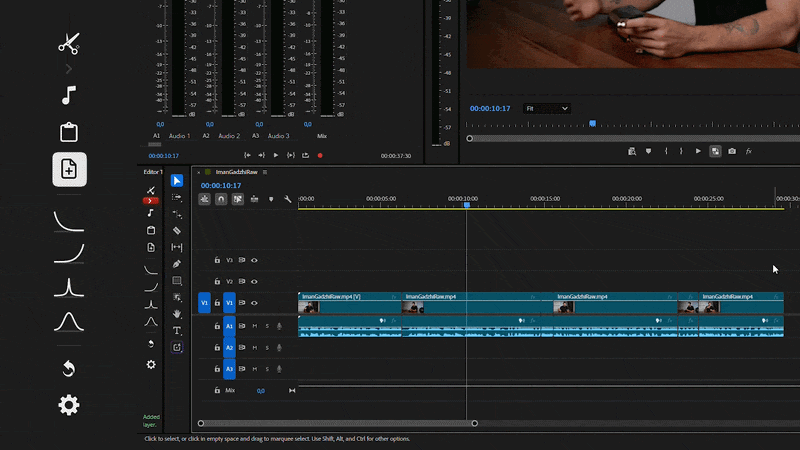
Task: Click the Mix track volume value
Action: pos(261,391)
